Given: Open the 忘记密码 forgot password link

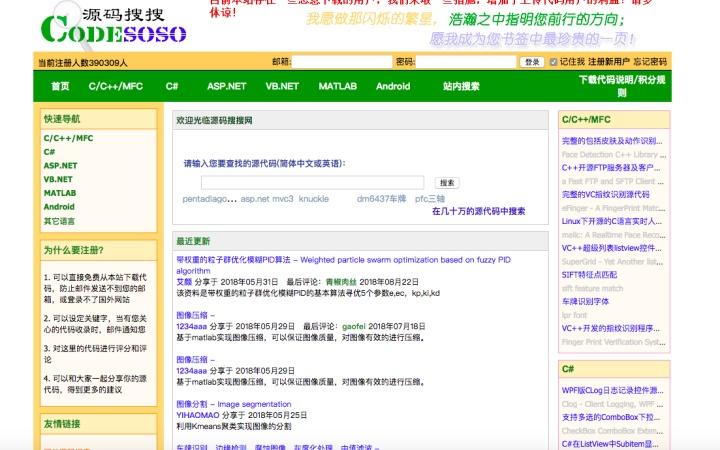Looking at the screenshot, I should (x=650, y=62).
